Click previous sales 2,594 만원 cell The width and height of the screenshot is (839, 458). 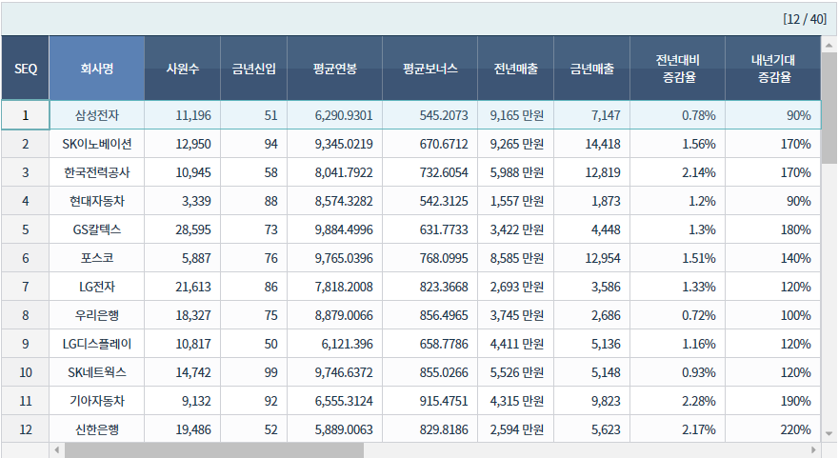[516, 429]
